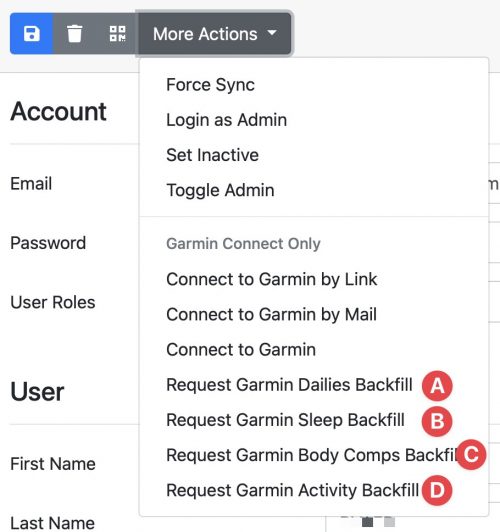Viewport: 500px width, 532px height.
Task: Choose Connect to Garmin by Link
Action: click(x=314, y=280)
